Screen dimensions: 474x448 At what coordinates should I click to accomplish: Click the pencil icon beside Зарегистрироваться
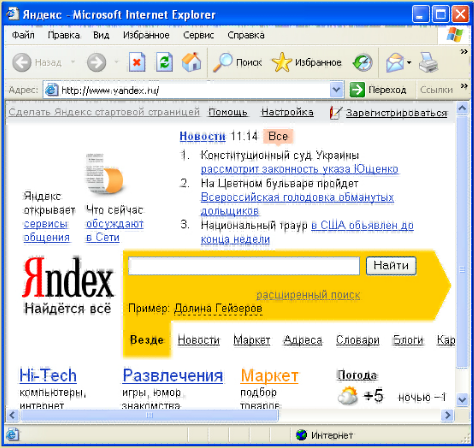[335, 113]
